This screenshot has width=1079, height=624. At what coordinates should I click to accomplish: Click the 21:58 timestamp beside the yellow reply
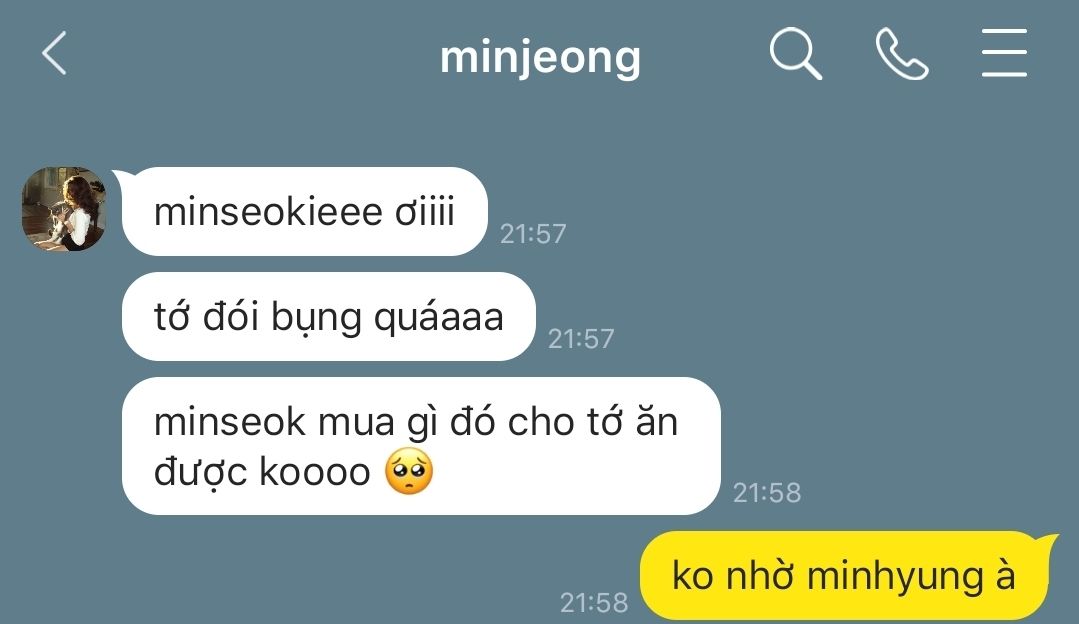[x=594, y=603]
